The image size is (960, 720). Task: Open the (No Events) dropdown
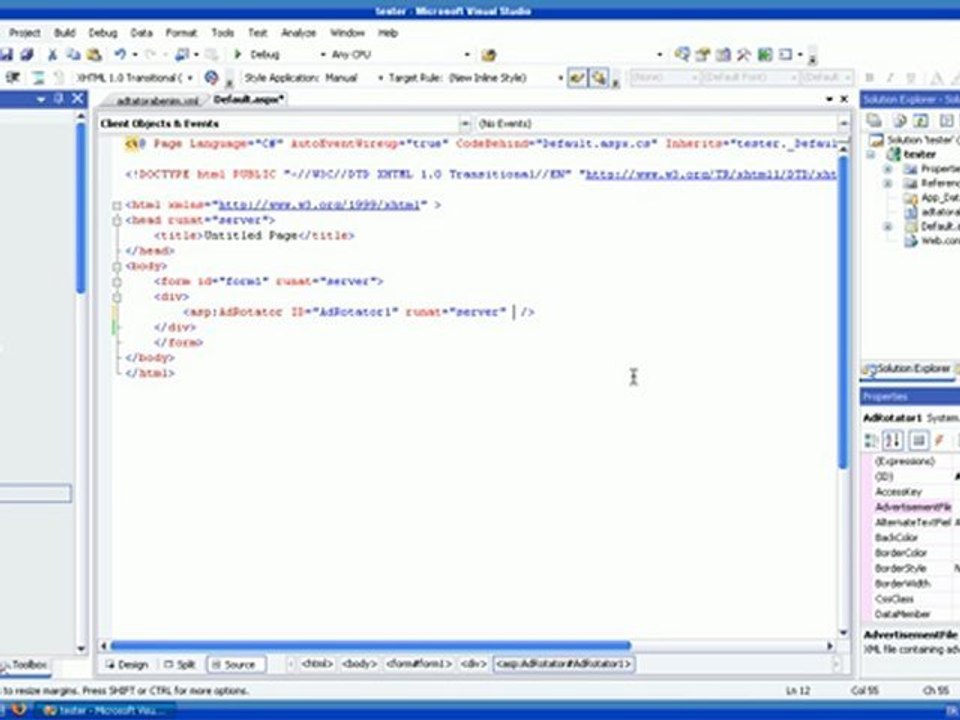click(x=843, y=124)
